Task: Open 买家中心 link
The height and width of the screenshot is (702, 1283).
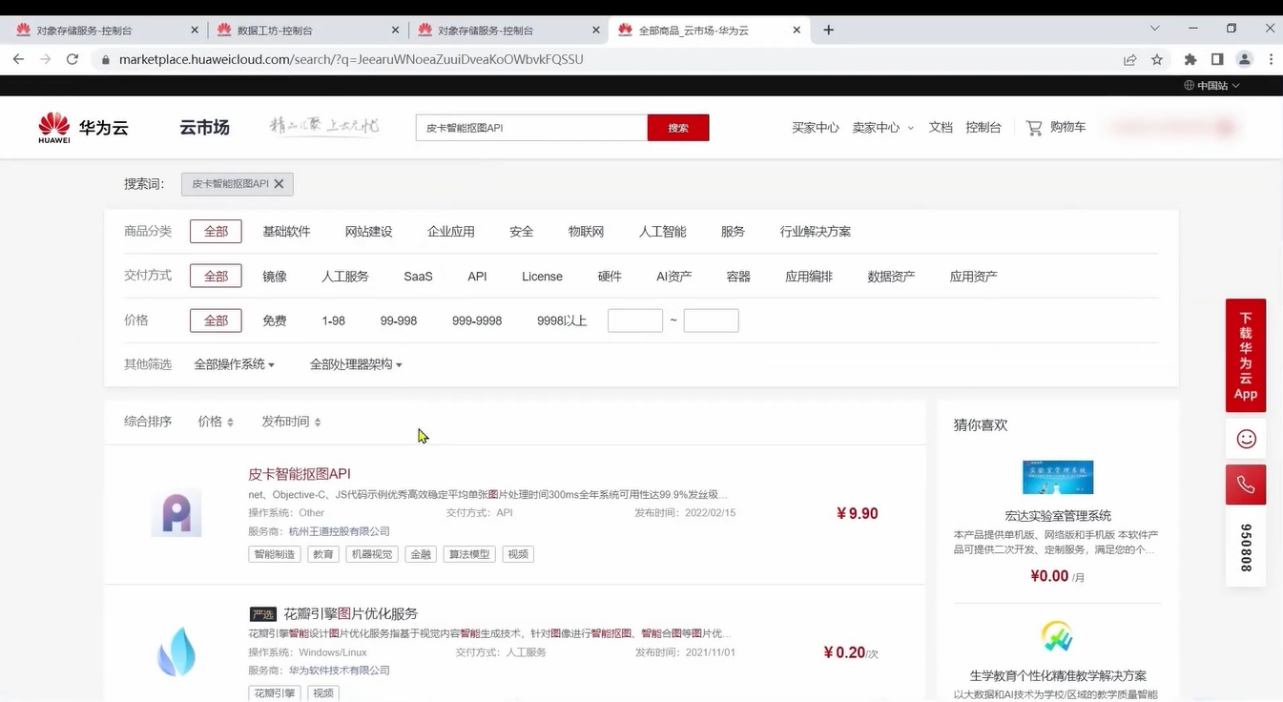Action: [815, 127]
